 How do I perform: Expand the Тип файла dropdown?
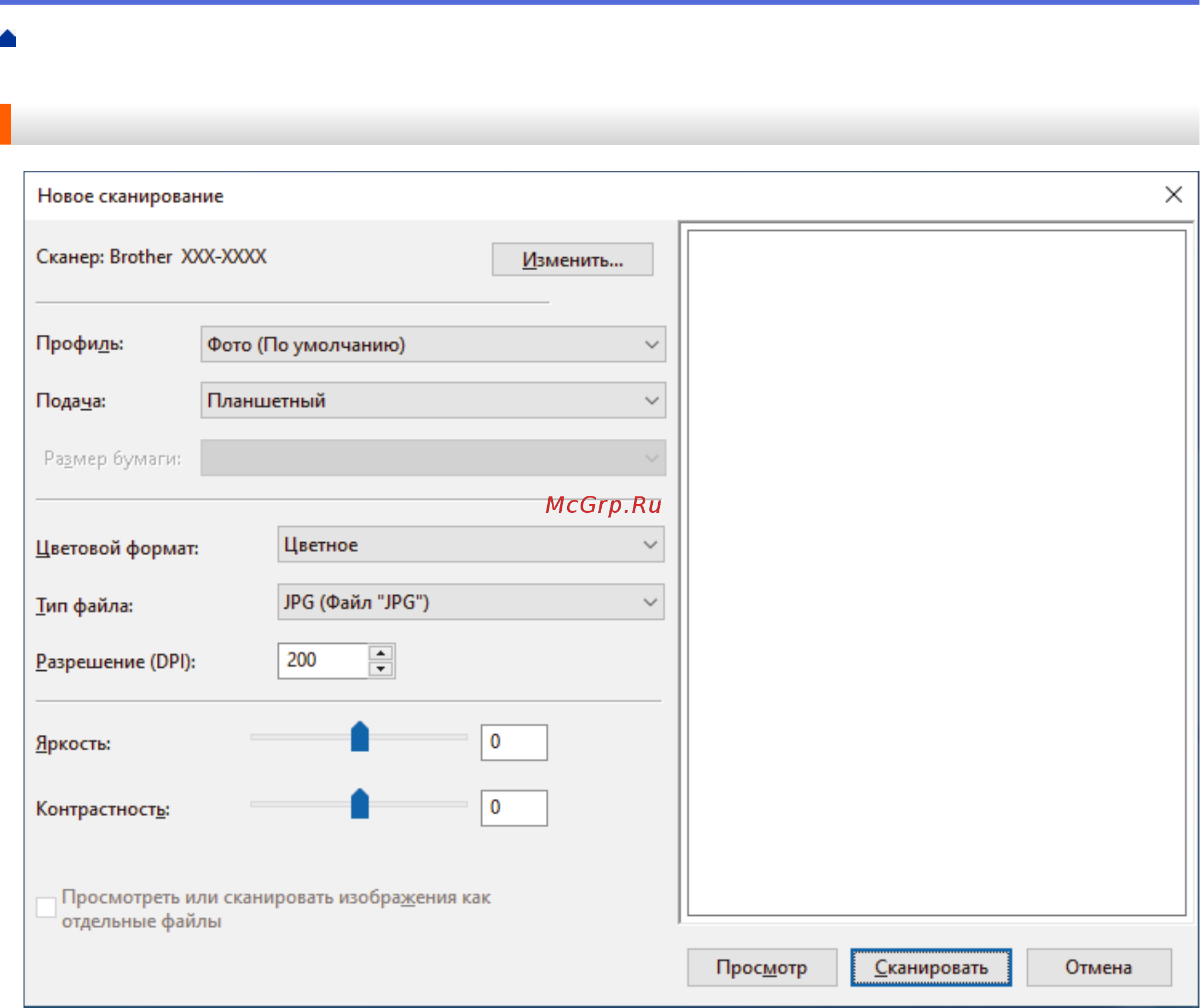coord(649,602)
